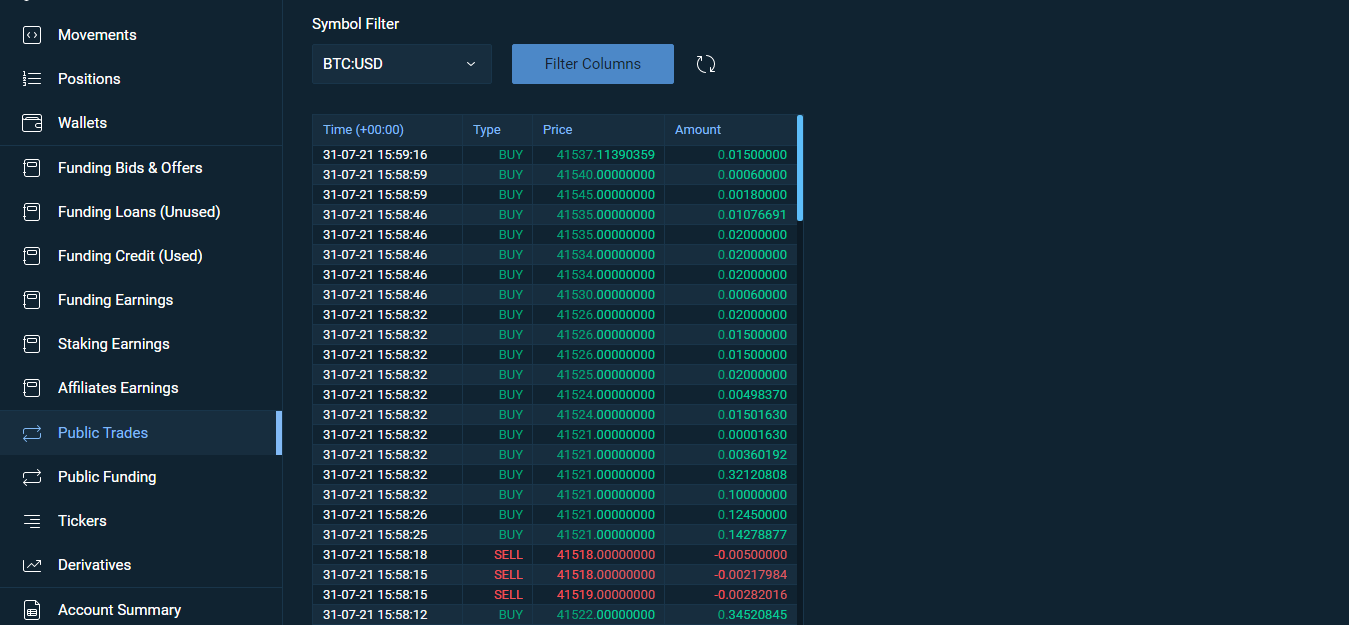Click amount 0.00360192
Screen dimensions: 1349x625
(x=752, y=455)
